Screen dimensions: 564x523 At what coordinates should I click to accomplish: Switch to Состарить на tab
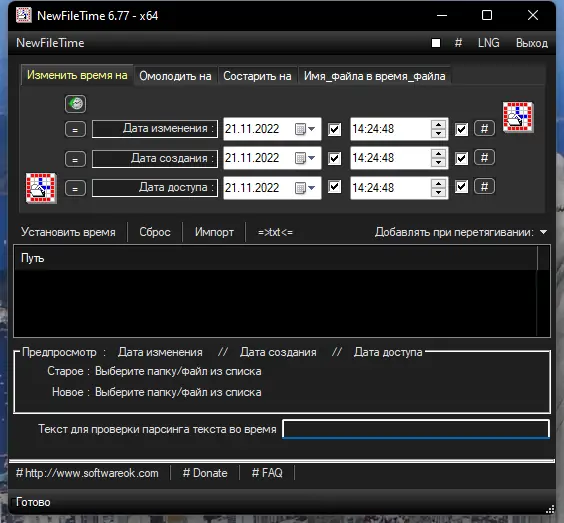(x=257, y=76)
